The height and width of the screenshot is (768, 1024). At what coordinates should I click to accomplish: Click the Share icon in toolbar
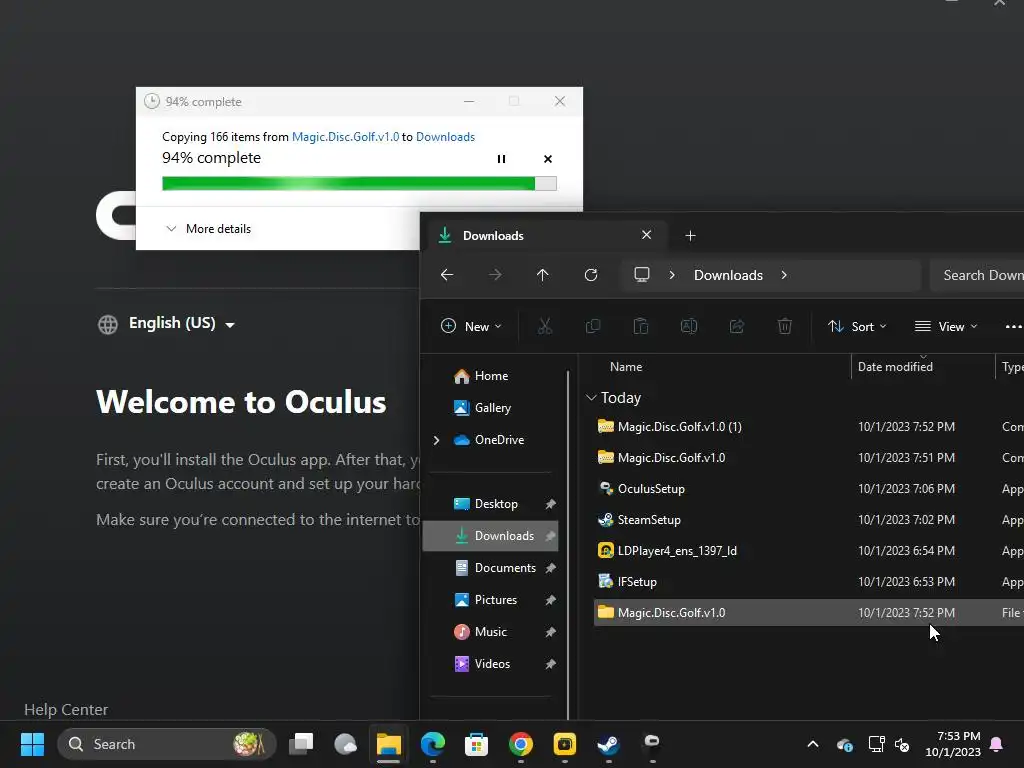point(737,326)
